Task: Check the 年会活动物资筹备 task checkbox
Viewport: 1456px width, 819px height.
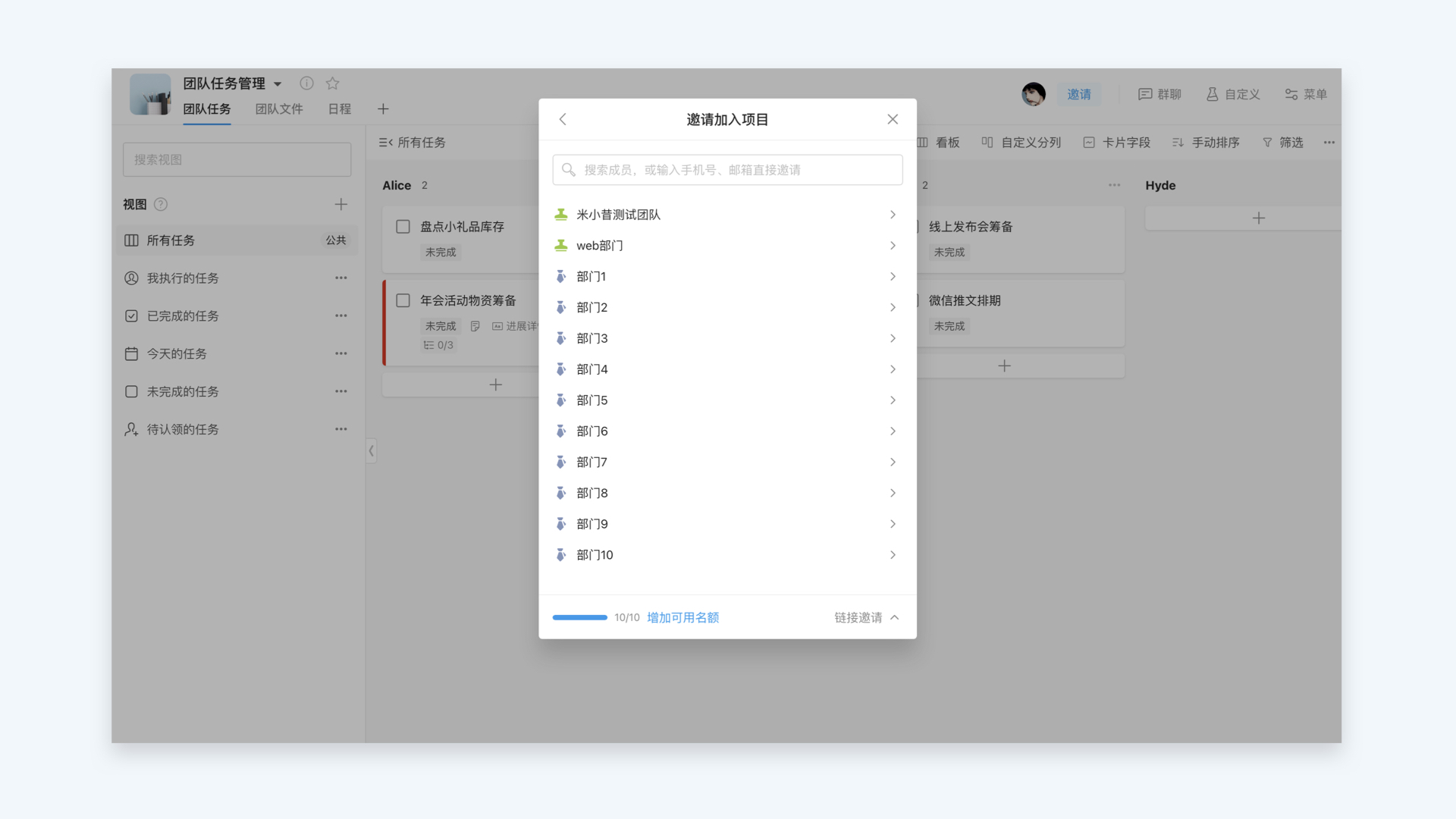Action: coord(403,300)
